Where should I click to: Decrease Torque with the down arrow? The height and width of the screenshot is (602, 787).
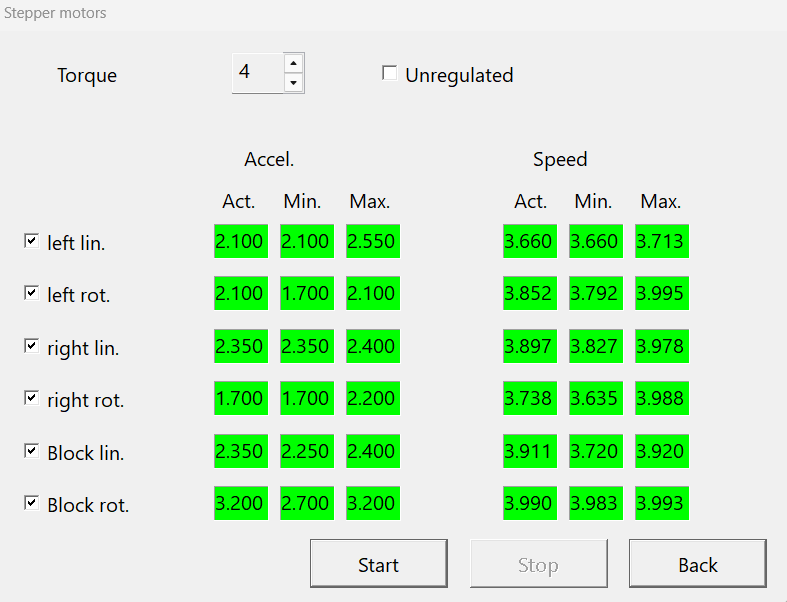[293, 82]
